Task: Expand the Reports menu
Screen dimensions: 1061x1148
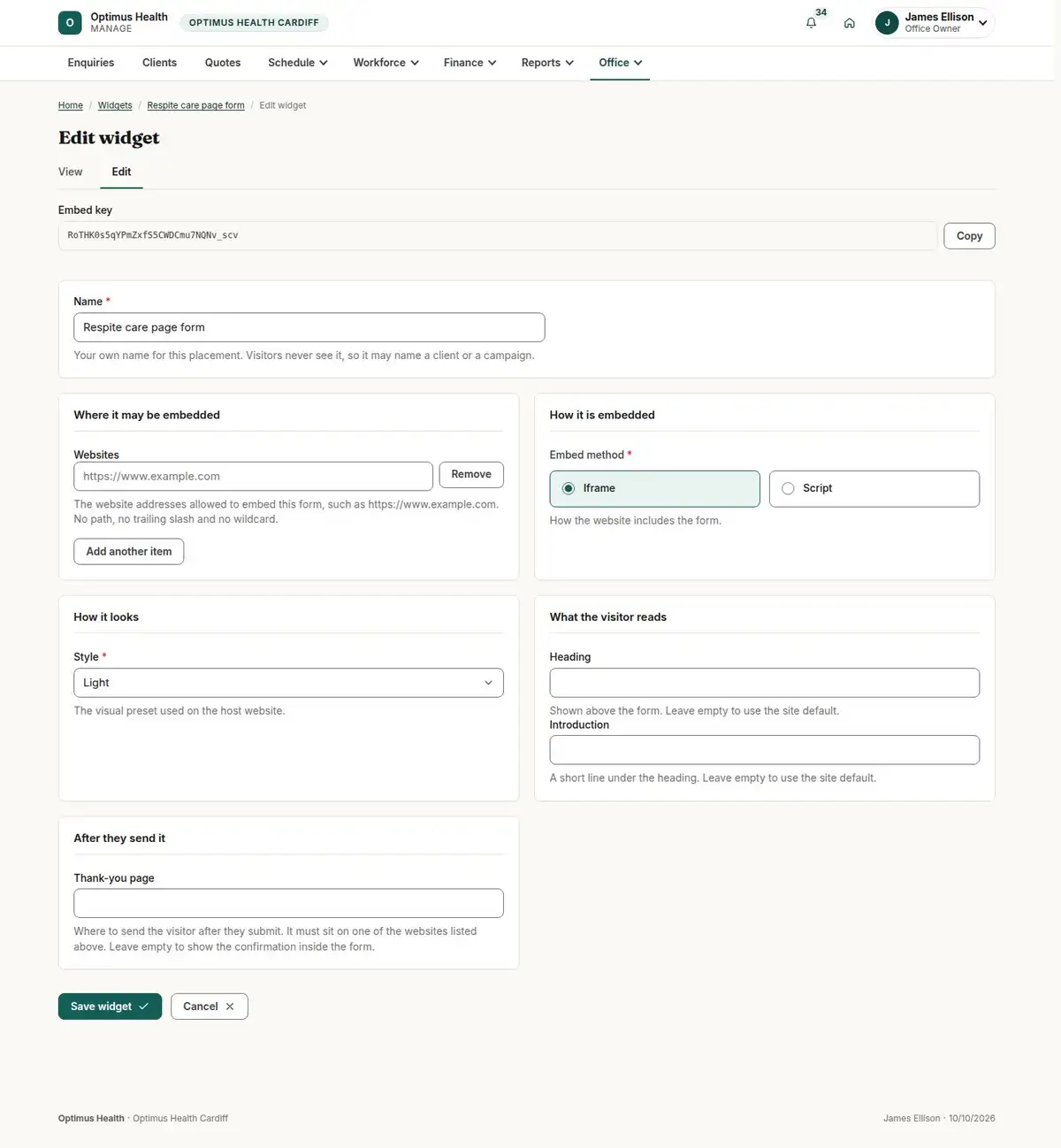Action: pyautogui.click(x=547, y=63)
